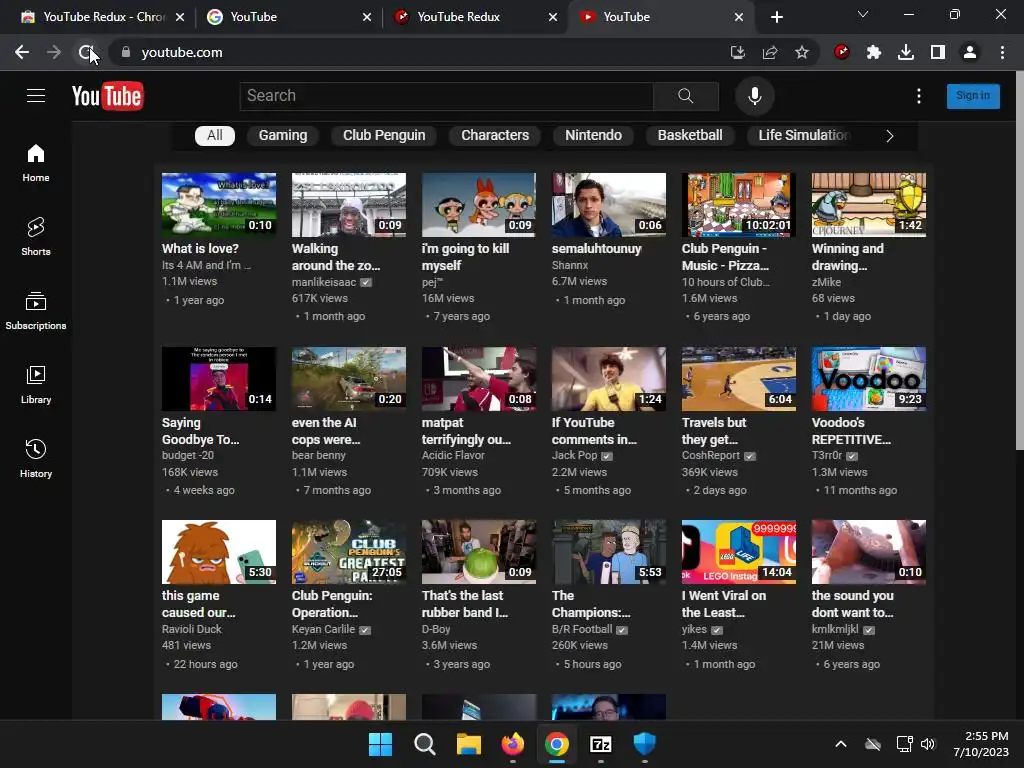The width and height of the screenshot is (1024, 768).
Task: Open Windows Security shield taskbar icon
Action: pyautogui.click(x=645, y=744)
